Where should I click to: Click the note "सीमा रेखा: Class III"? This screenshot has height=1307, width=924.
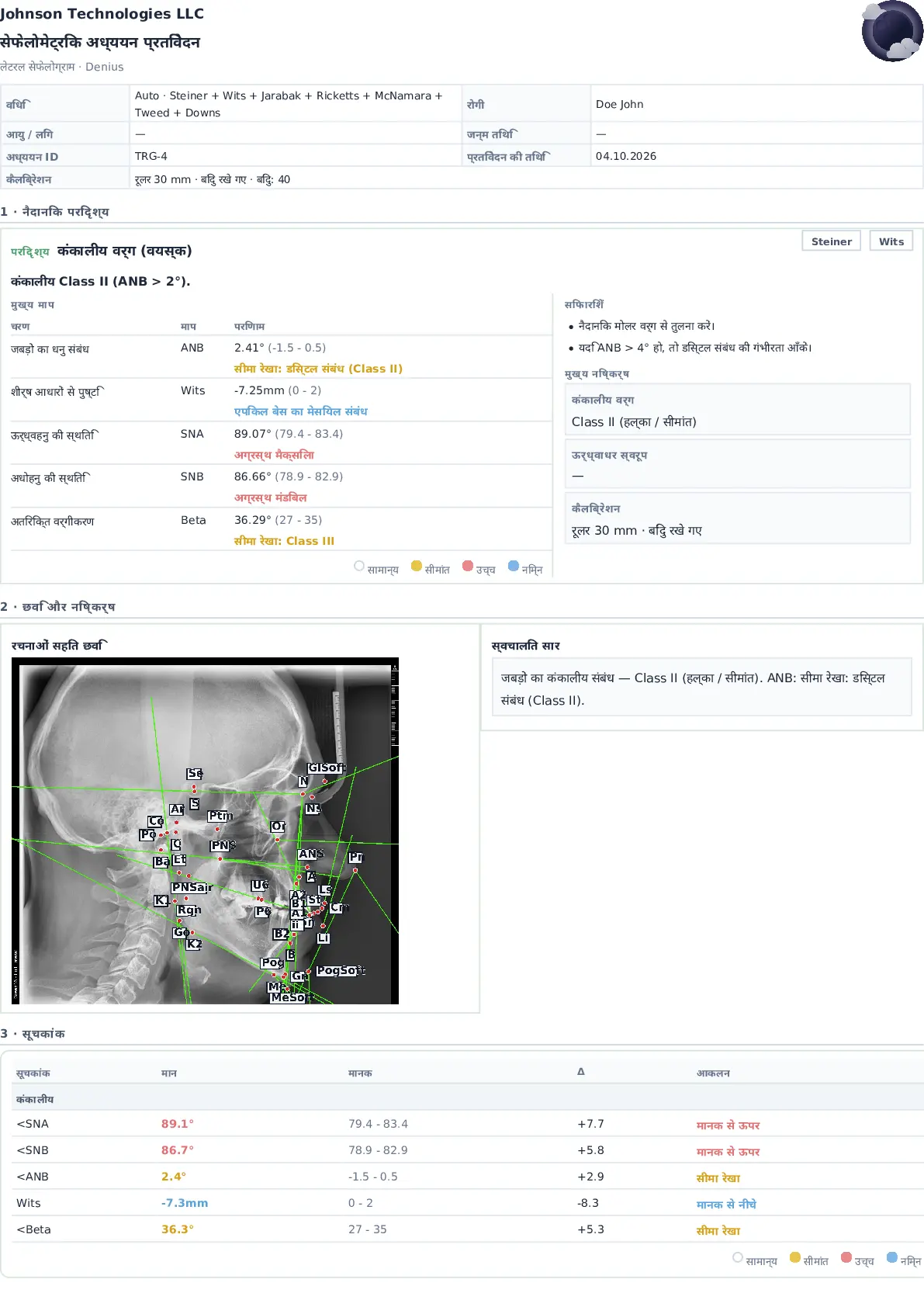284,541
